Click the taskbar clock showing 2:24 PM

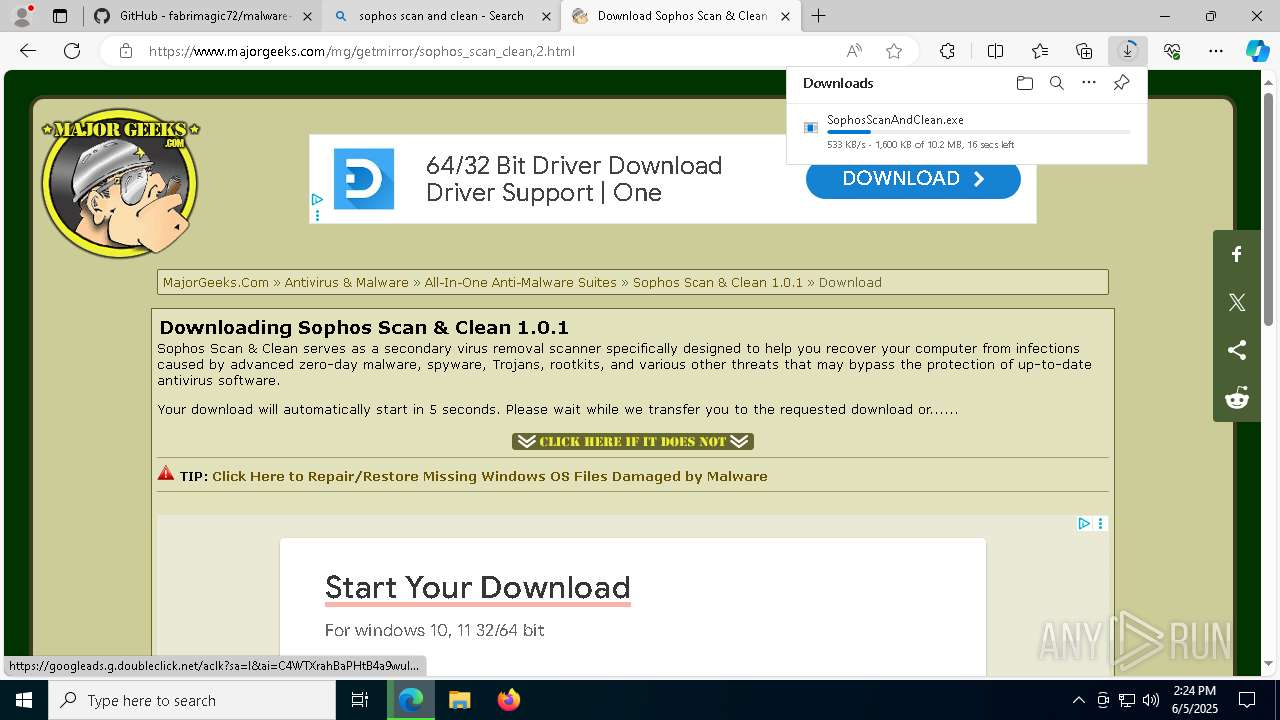tap(1194, 700)
